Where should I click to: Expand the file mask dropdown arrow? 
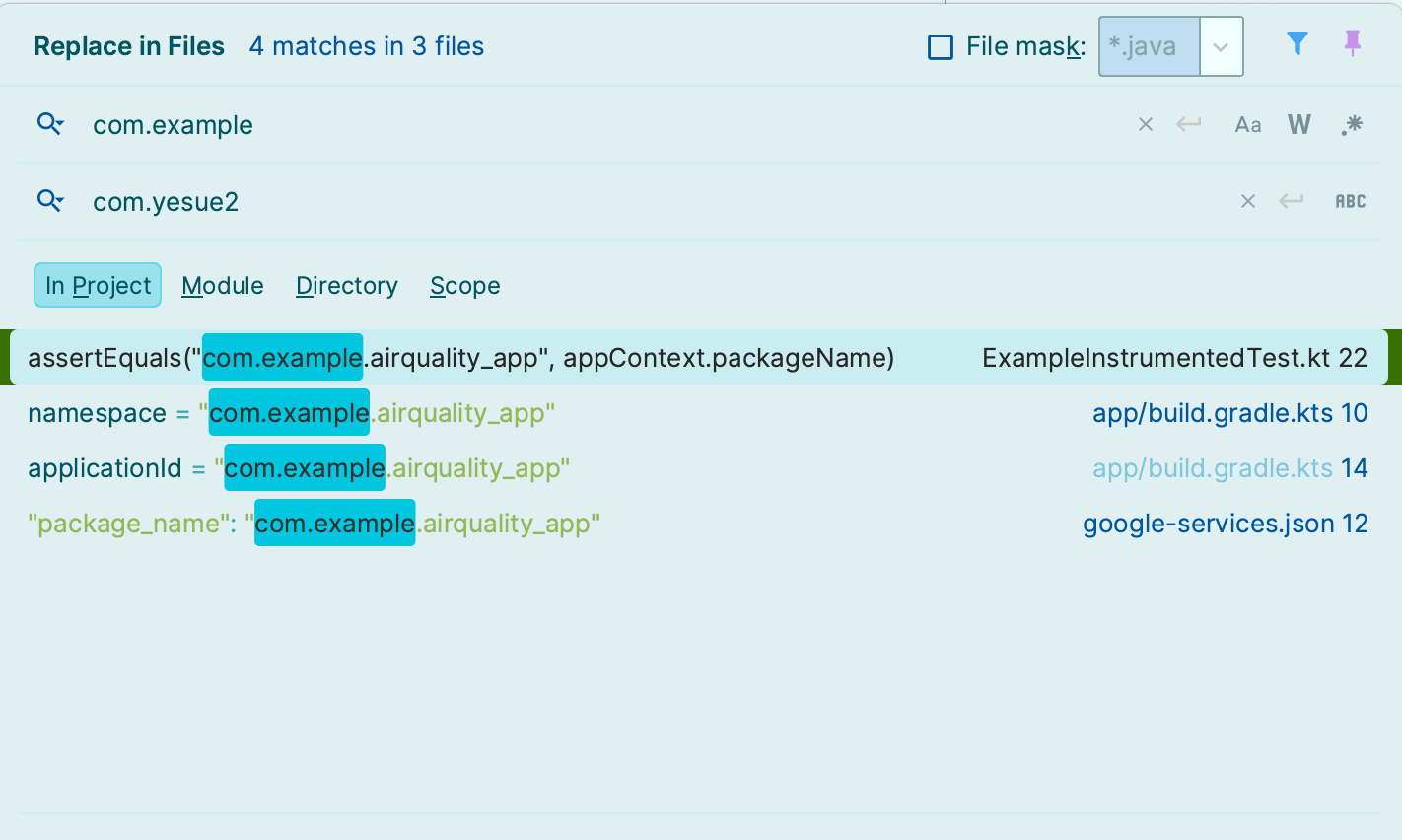click(1221, 46)
